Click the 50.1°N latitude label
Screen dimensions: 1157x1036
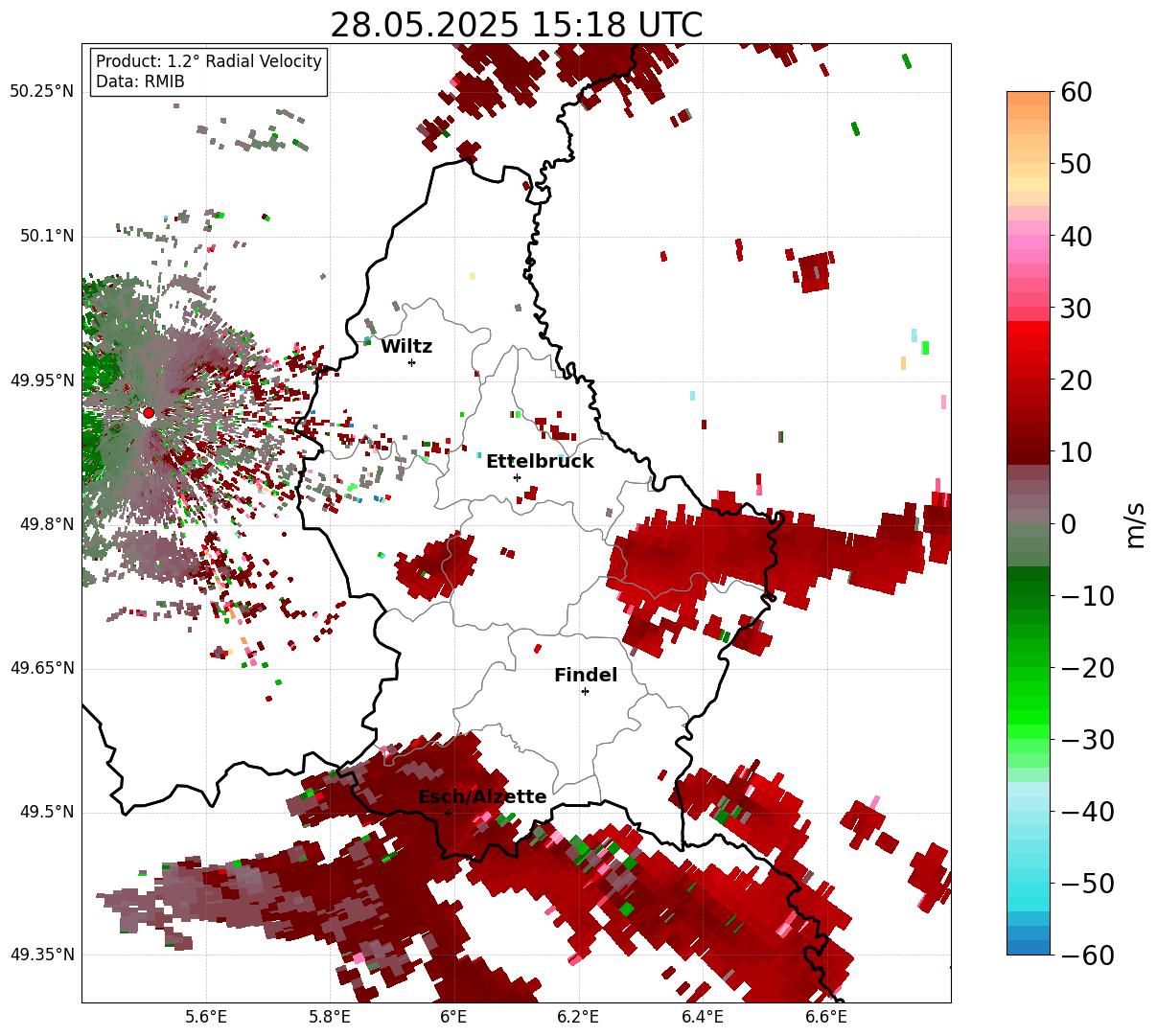tap(46, 236)
